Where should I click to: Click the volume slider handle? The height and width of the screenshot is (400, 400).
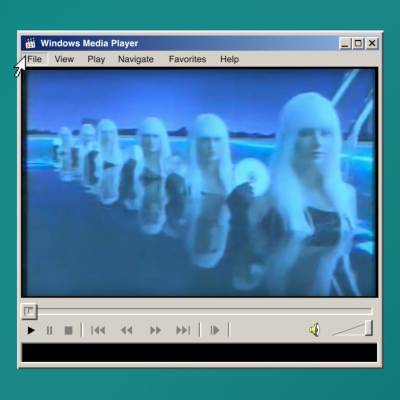(x=368, y=328)
